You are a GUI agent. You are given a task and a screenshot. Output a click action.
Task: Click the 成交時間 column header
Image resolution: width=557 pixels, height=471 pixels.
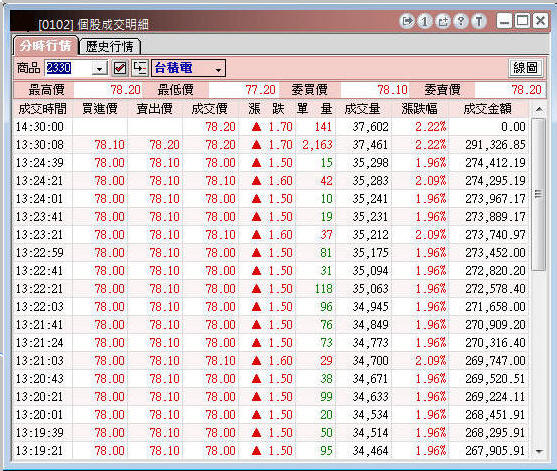[42, 109]
